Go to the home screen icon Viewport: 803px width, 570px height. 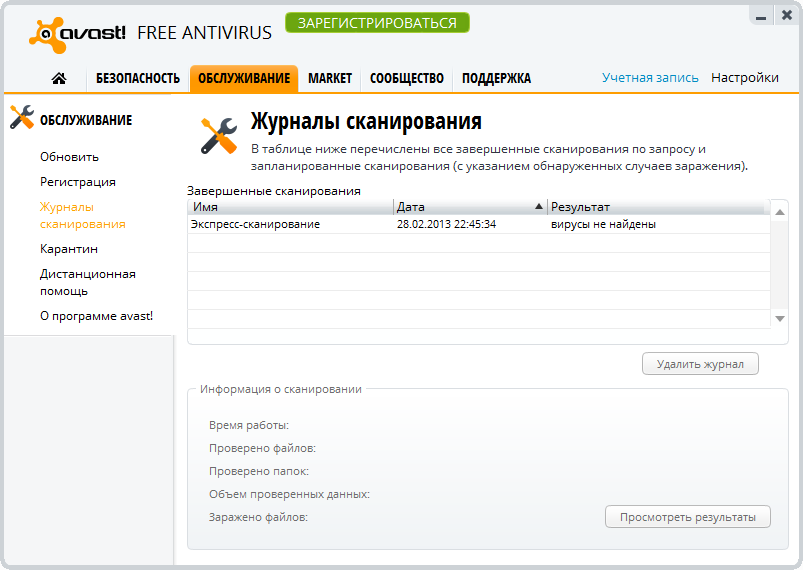coord(59,78)
